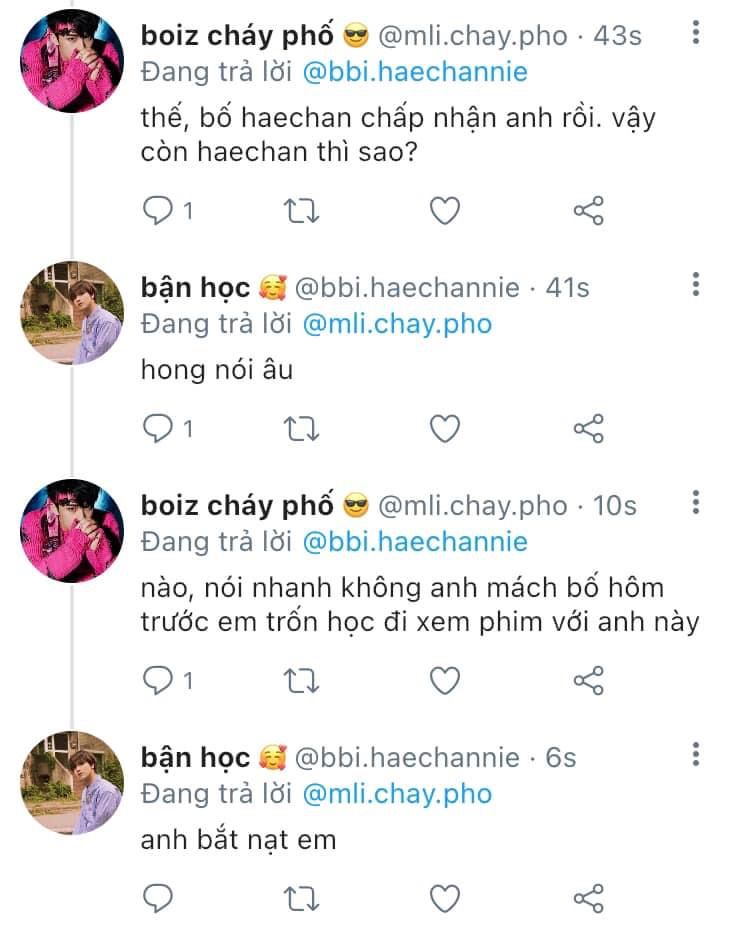Open the three-dot menu on the 41s tweet
The image size is (750, 930).
coord(696,284)
